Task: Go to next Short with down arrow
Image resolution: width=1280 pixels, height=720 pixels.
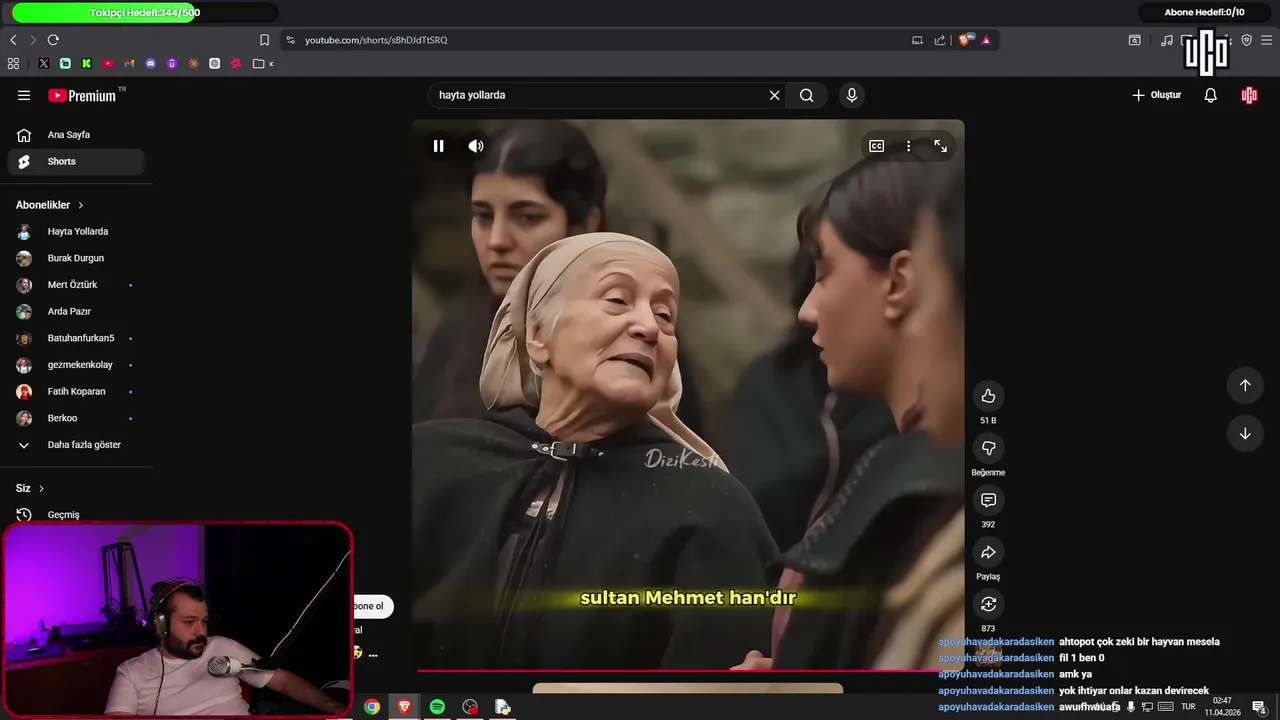Action: coord(1245,433)
